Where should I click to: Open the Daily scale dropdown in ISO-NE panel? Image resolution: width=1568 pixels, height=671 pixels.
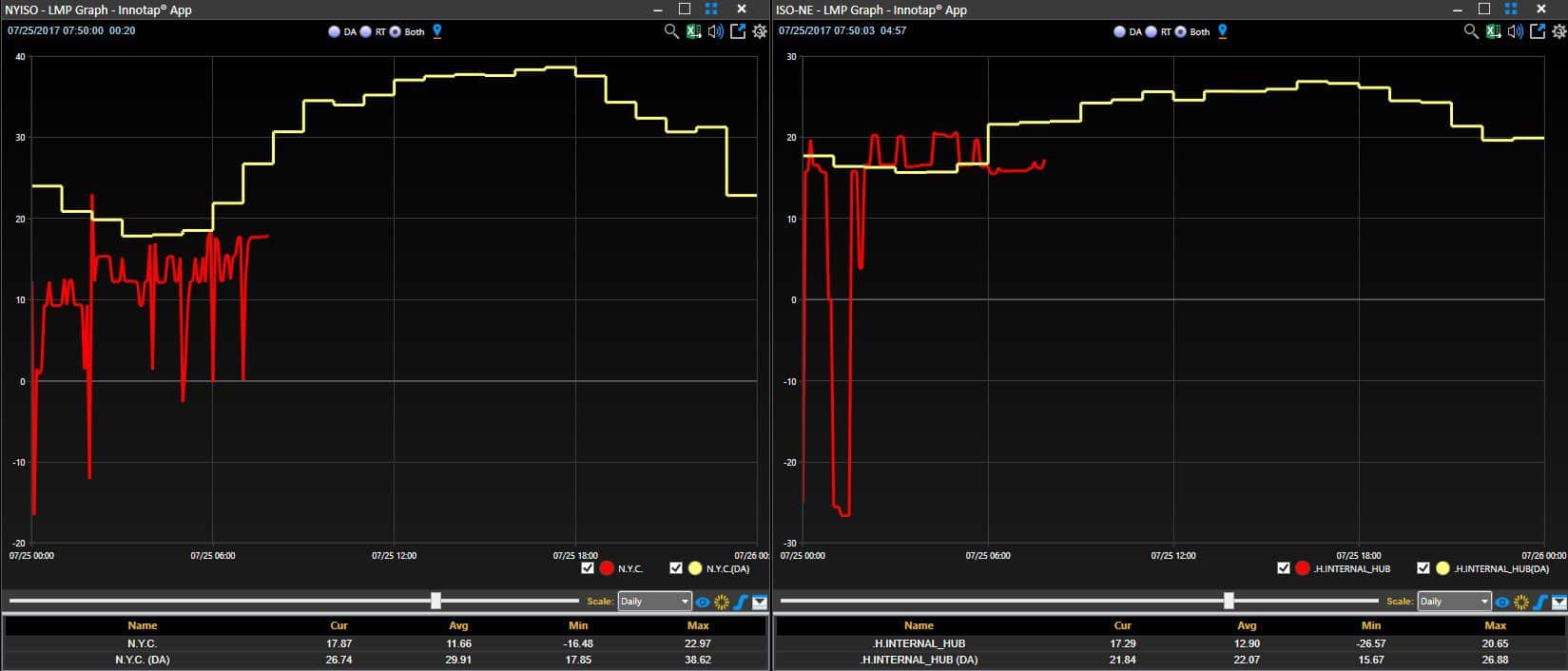click(1454, 602)
